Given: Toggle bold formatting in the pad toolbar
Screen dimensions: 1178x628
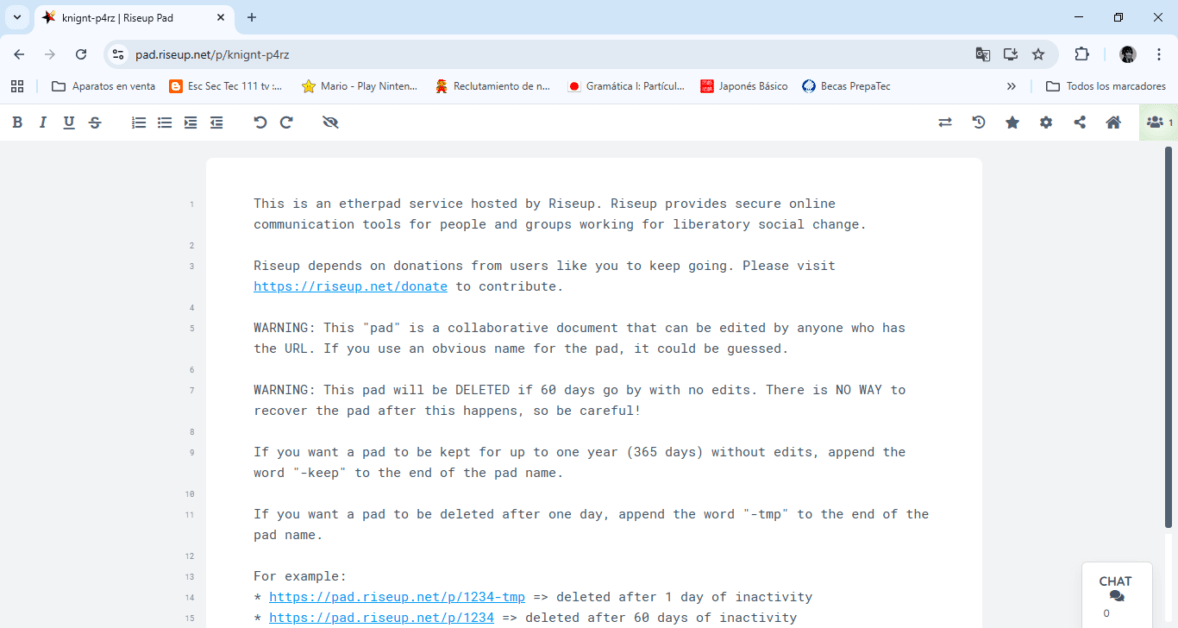Looking at the screenshot, I should point(17,122).
